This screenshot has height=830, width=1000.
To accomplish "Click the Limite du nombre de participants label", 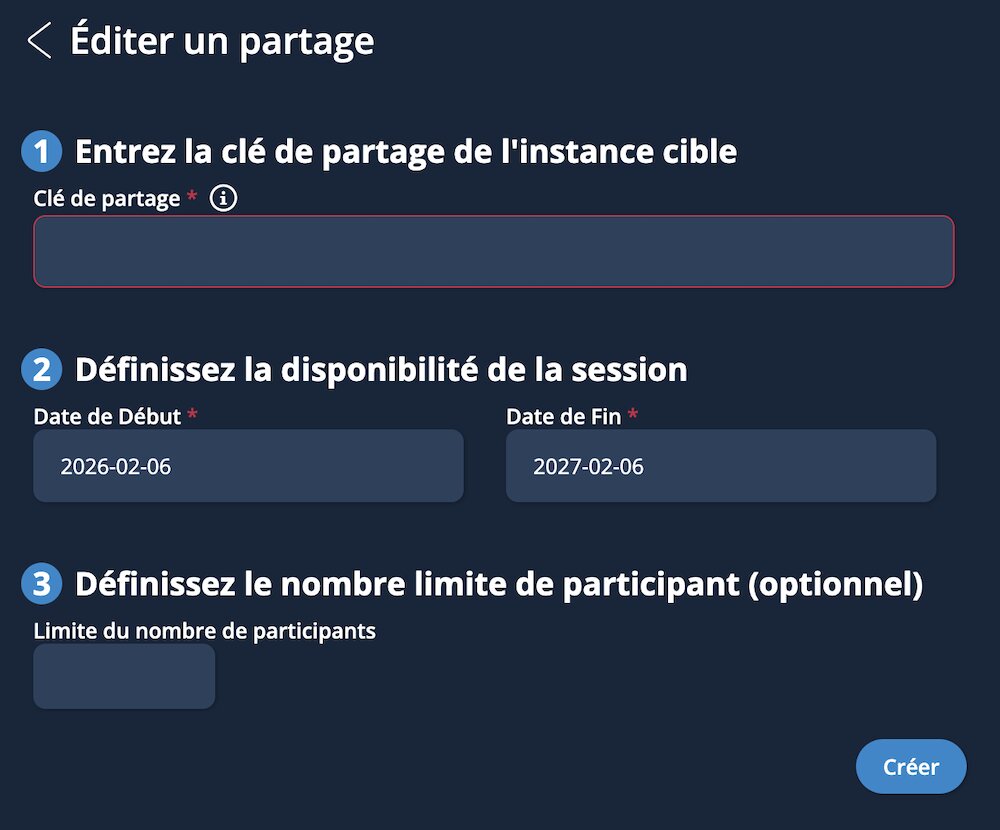I will [204, 631].
